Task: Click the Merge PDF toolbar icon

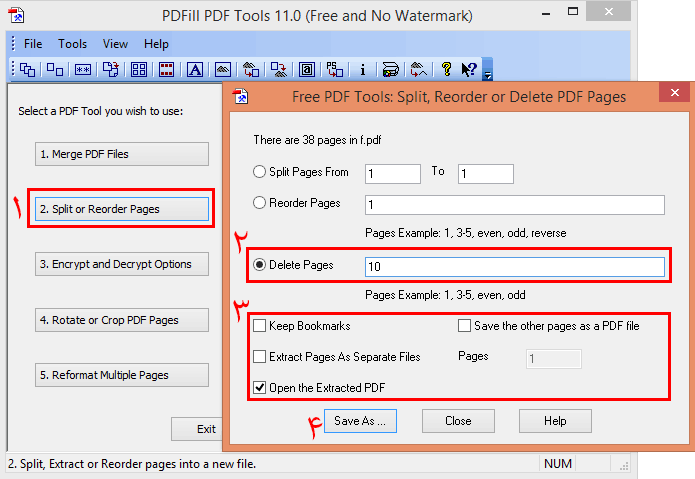Action: tap(27, 69)
